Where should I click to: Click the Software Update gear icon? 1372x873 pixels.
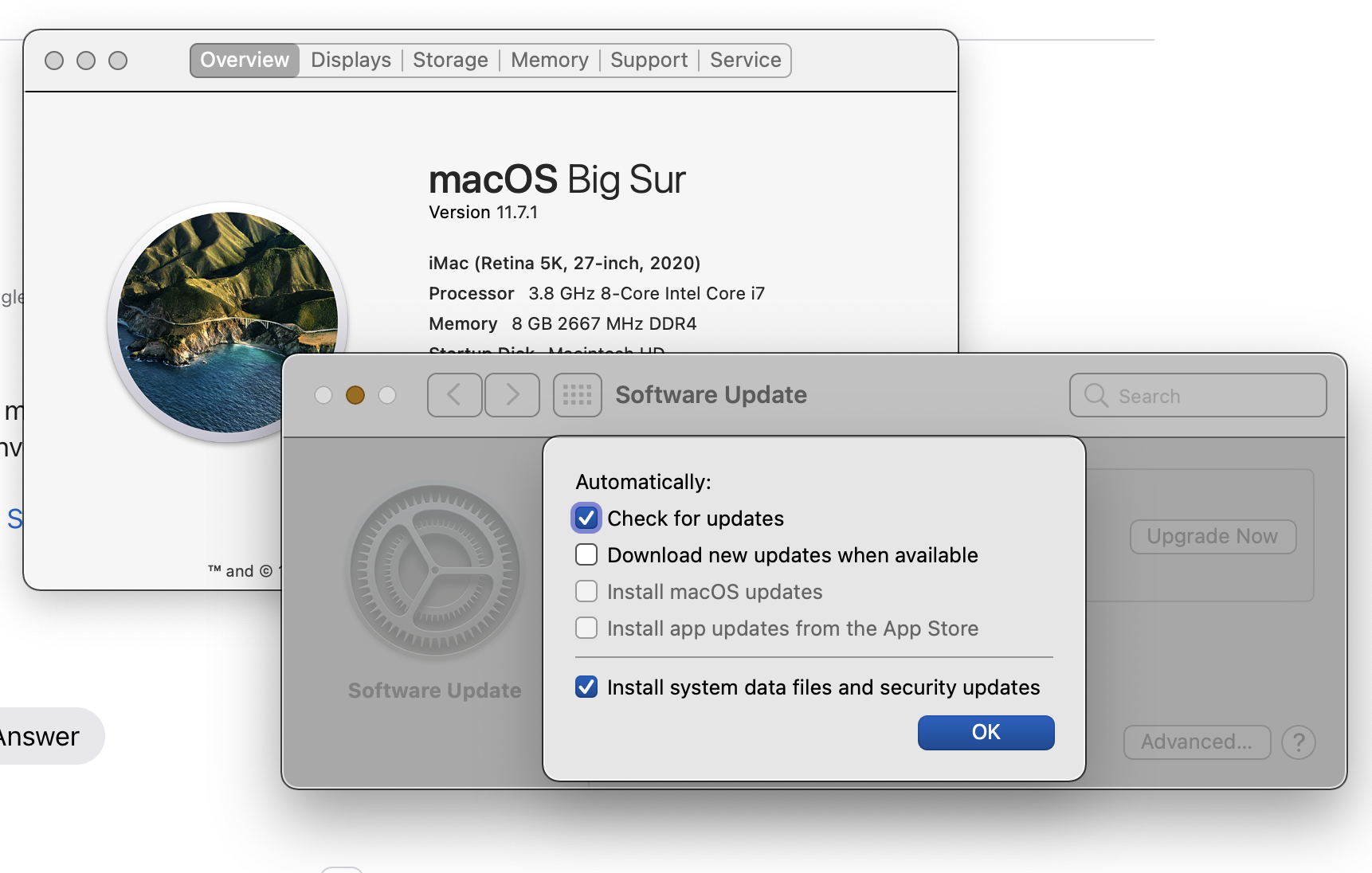pyautogui.click(x=435, y=570)
